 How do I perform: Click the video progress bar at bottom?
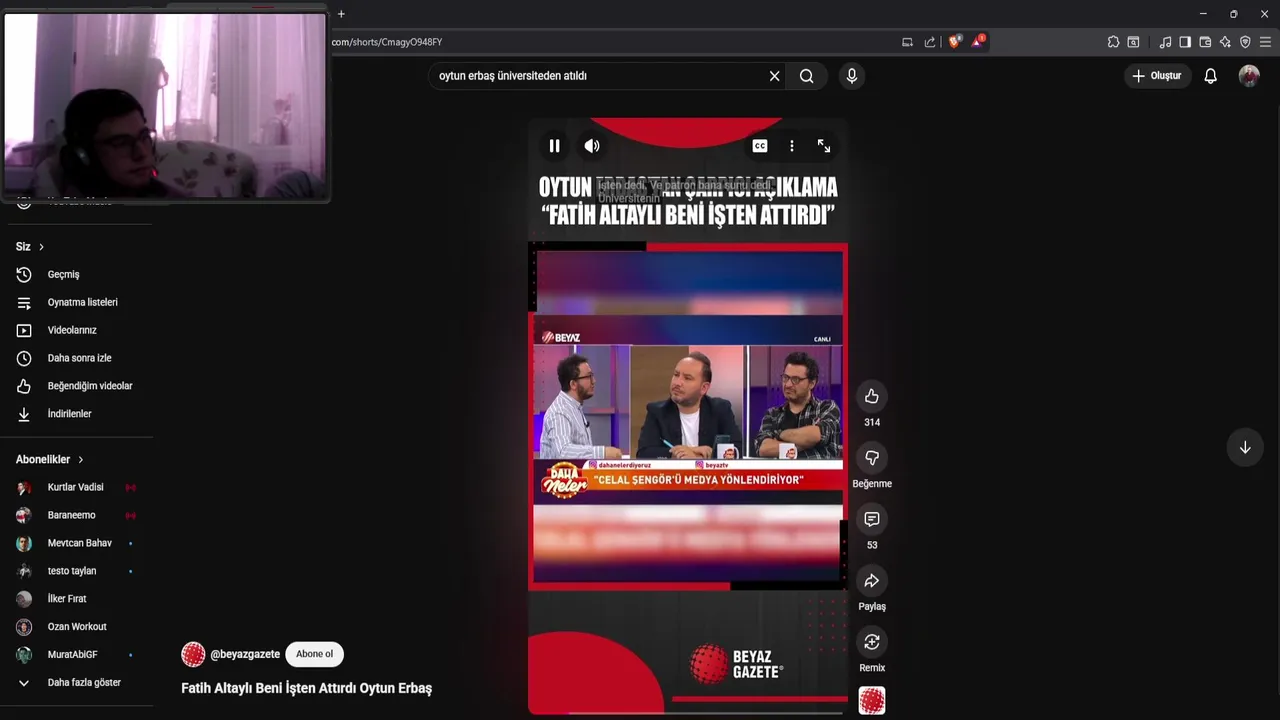(x=688, y=713)
